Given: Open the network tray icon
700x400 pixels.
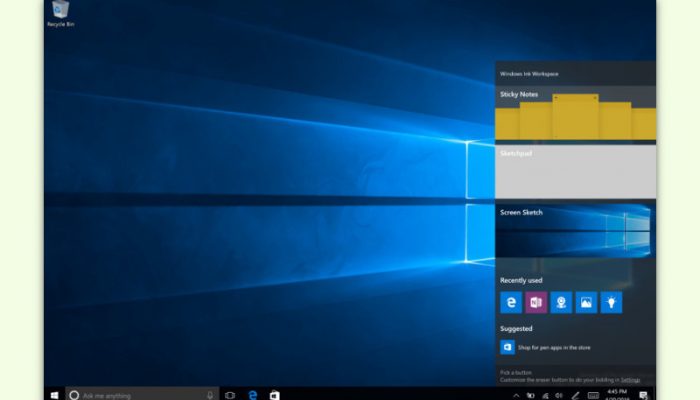Looking at the screenshot, I should click(545, 396).
